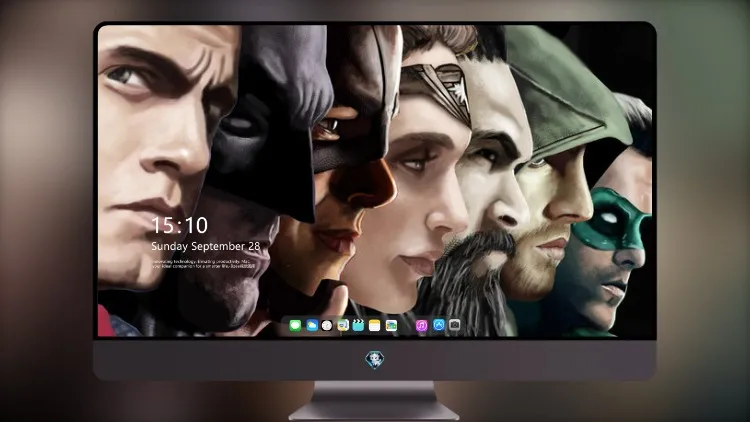This screenshot has width=750, height=422.
Task: Open the photo collage app icon
Action: tap(391, 325)
